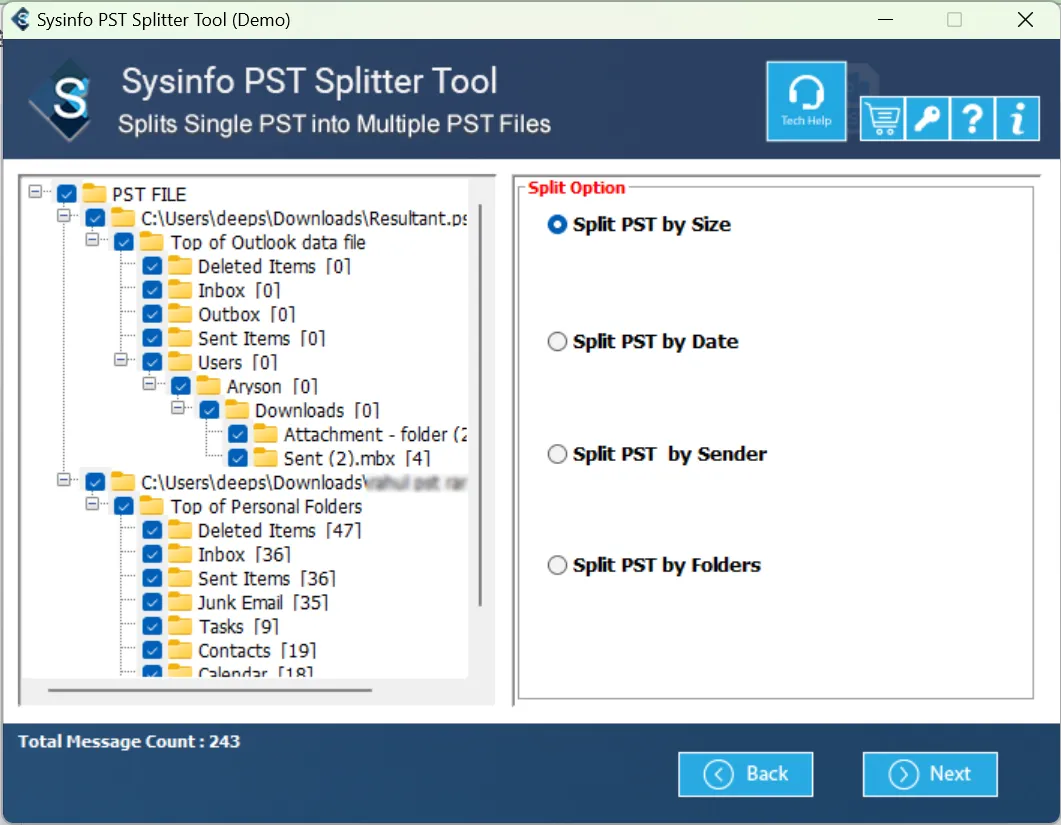
Task: Collapse the PST FILE root node
Action: tap(35, 192)
